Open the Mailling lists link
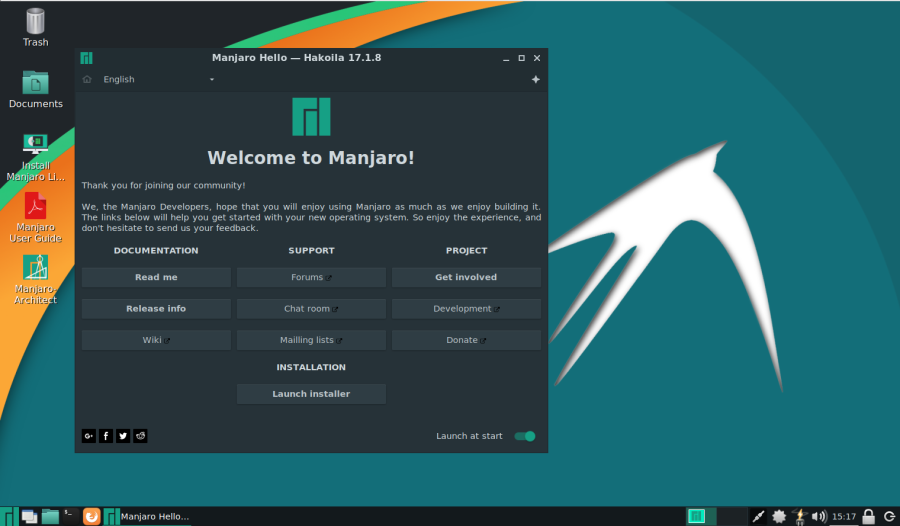The height and width of the screenshot is (526, 900). [311, 340]
